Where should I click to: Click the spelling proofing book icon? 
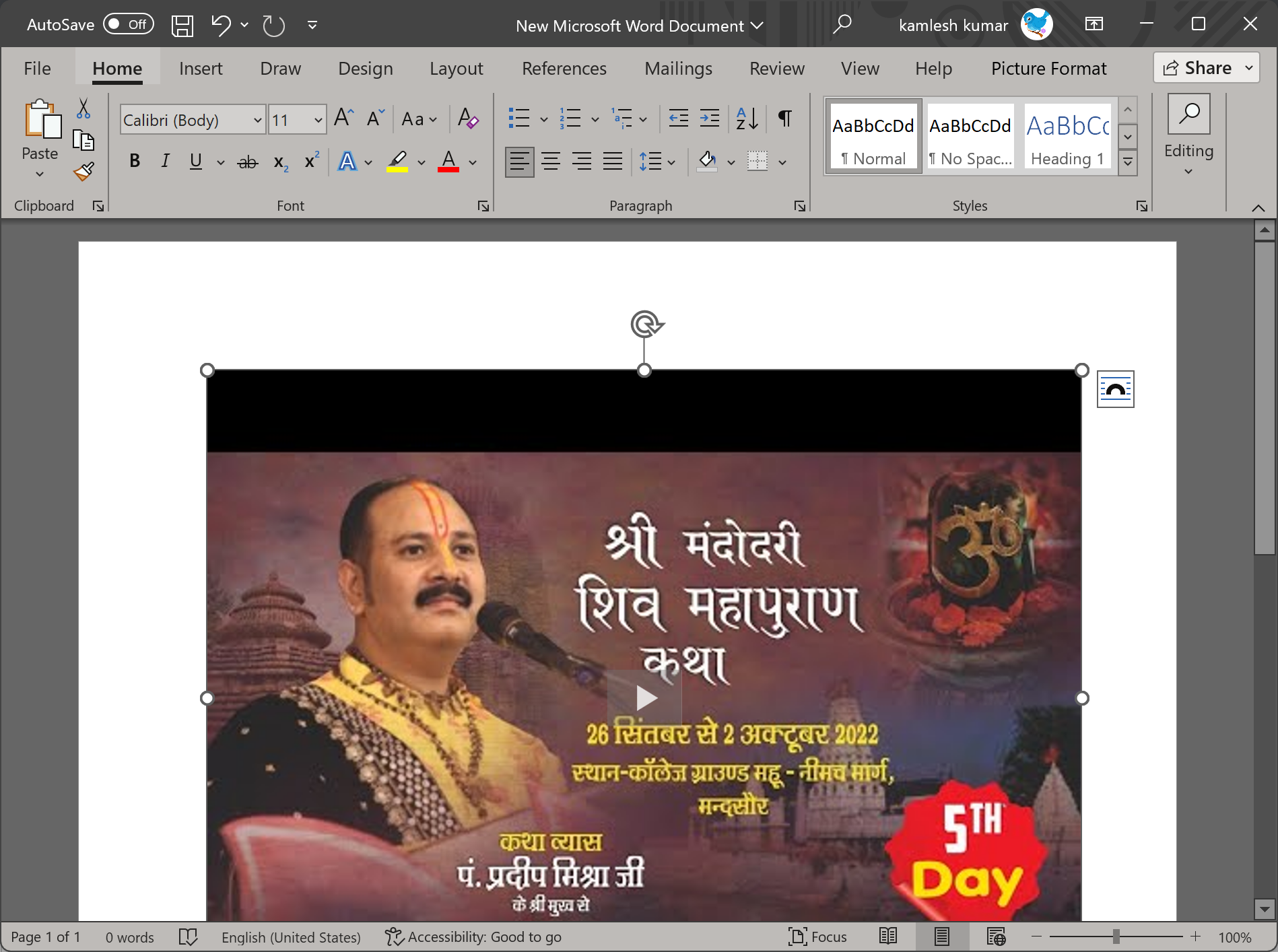(x=188, y=937)
